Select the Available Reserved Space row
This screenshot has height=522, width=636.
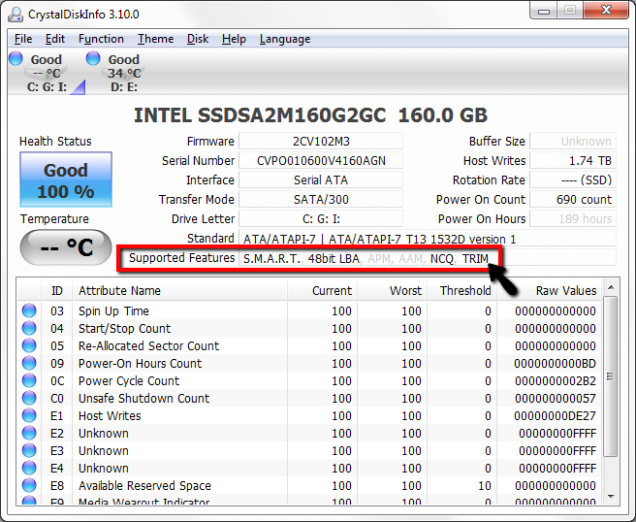click(309, 485)
